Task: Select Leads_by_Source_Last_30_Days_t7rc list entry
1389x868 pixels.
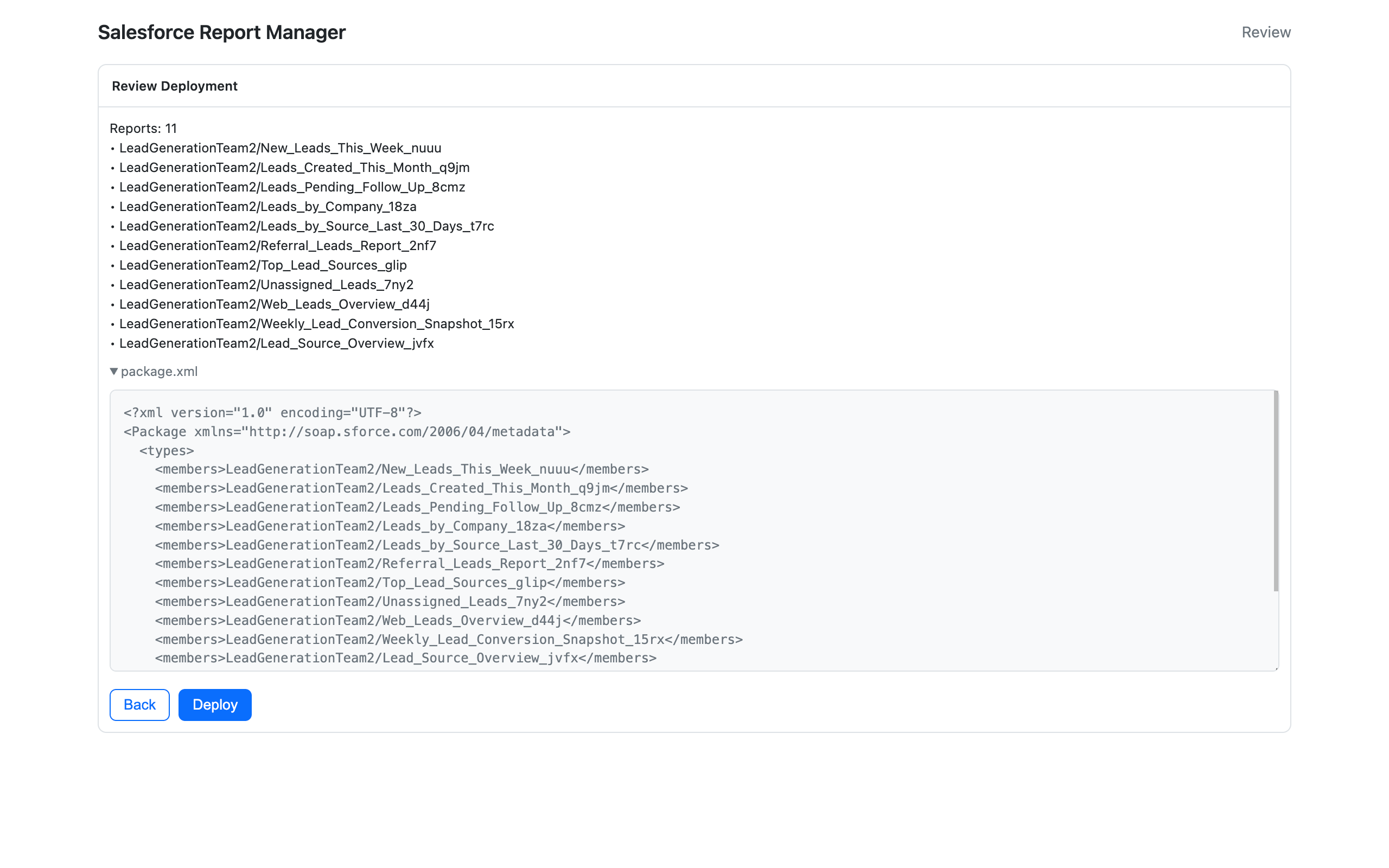Action: pos(307,226)
